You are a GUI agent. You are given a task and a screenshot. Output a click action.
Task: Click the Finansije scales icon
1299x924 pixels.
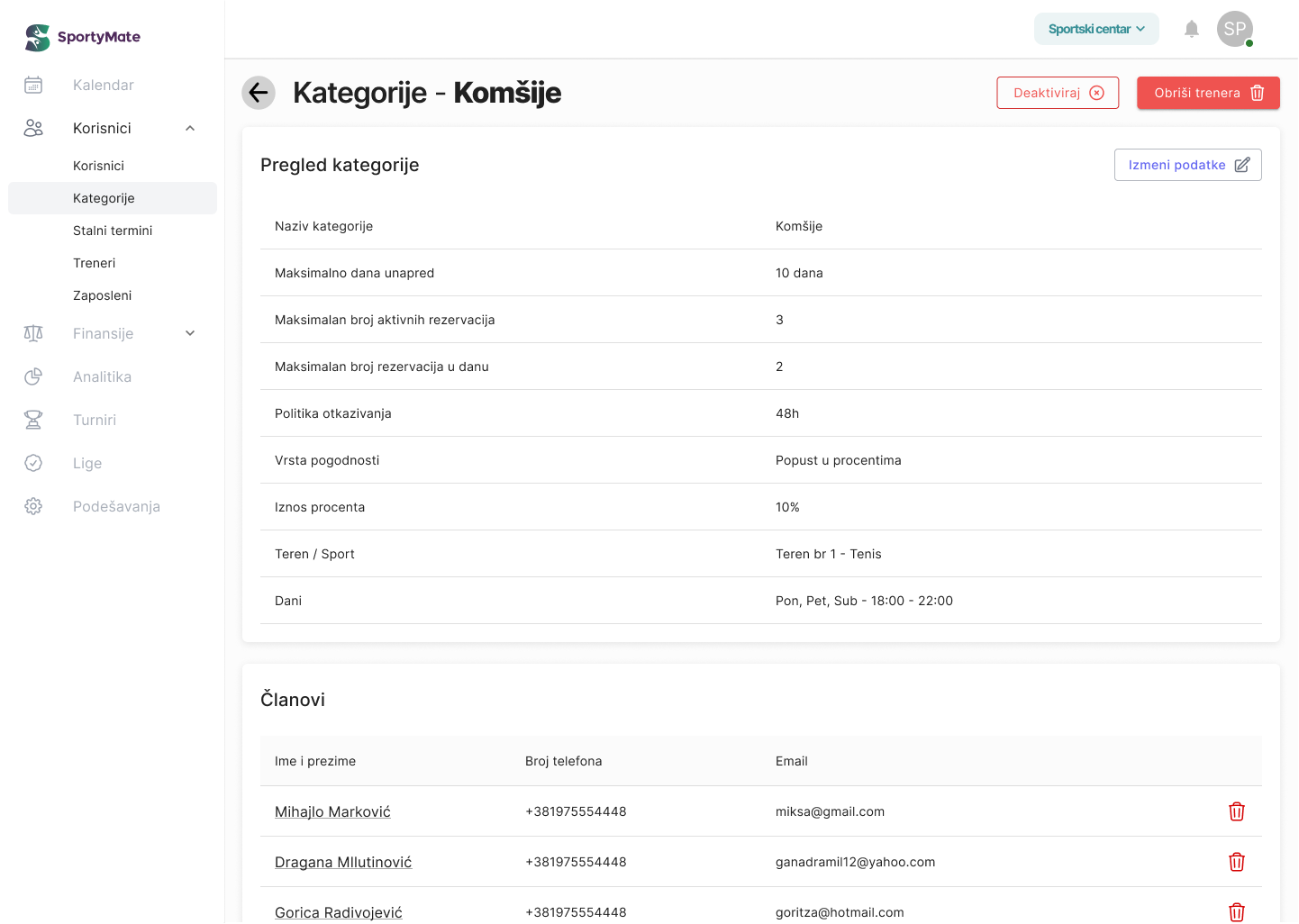[x=33, y=333]
